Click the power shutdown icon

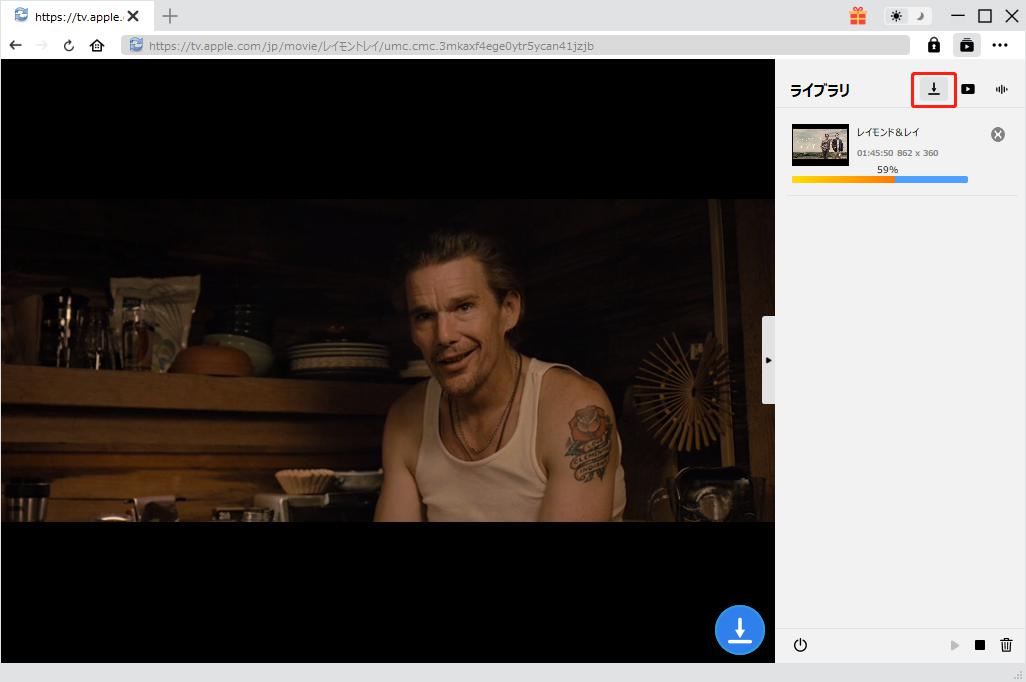(x=800, y=645)
